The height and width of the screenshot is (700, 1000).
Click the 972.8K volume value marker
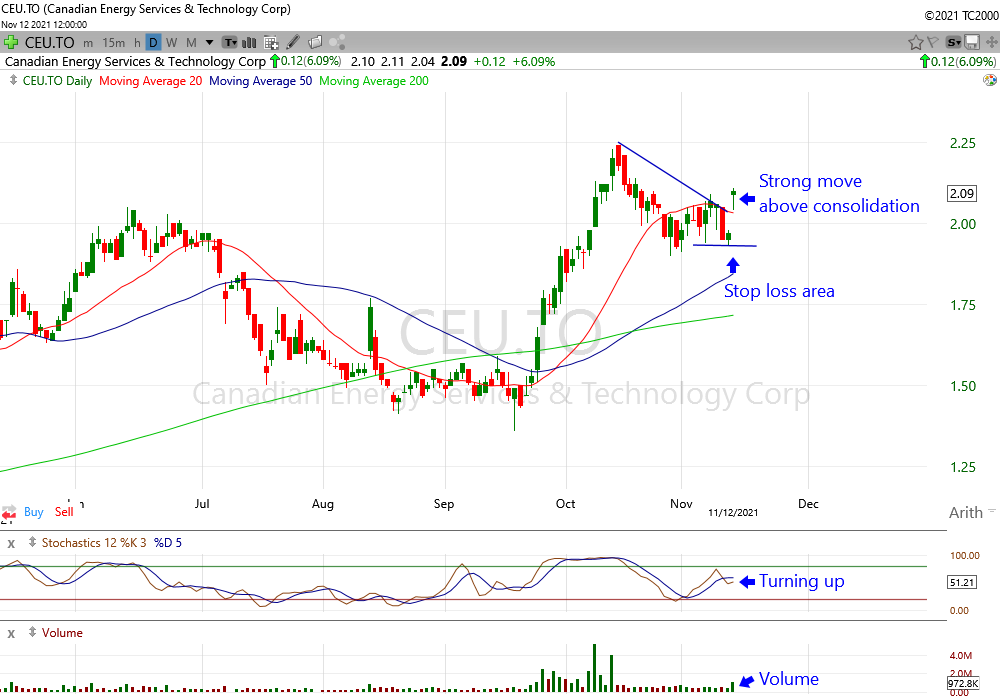pos(962,683)
